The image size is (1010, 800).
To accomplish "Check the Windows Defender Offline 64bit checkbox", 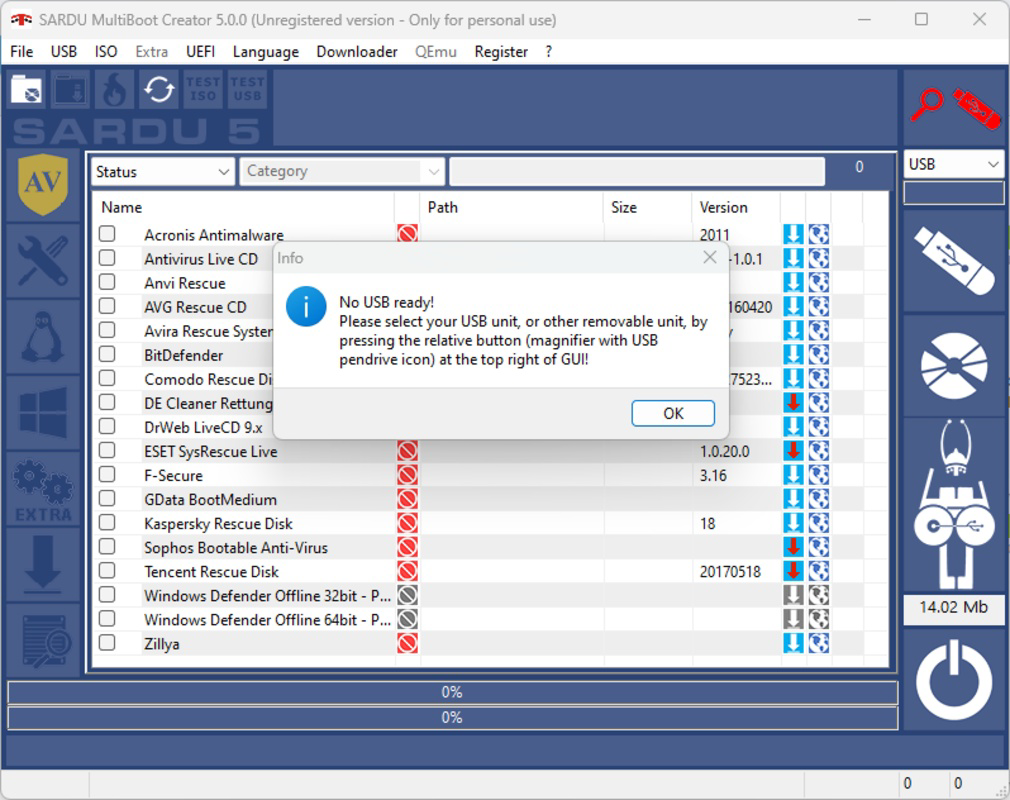I will coord(107,618).
